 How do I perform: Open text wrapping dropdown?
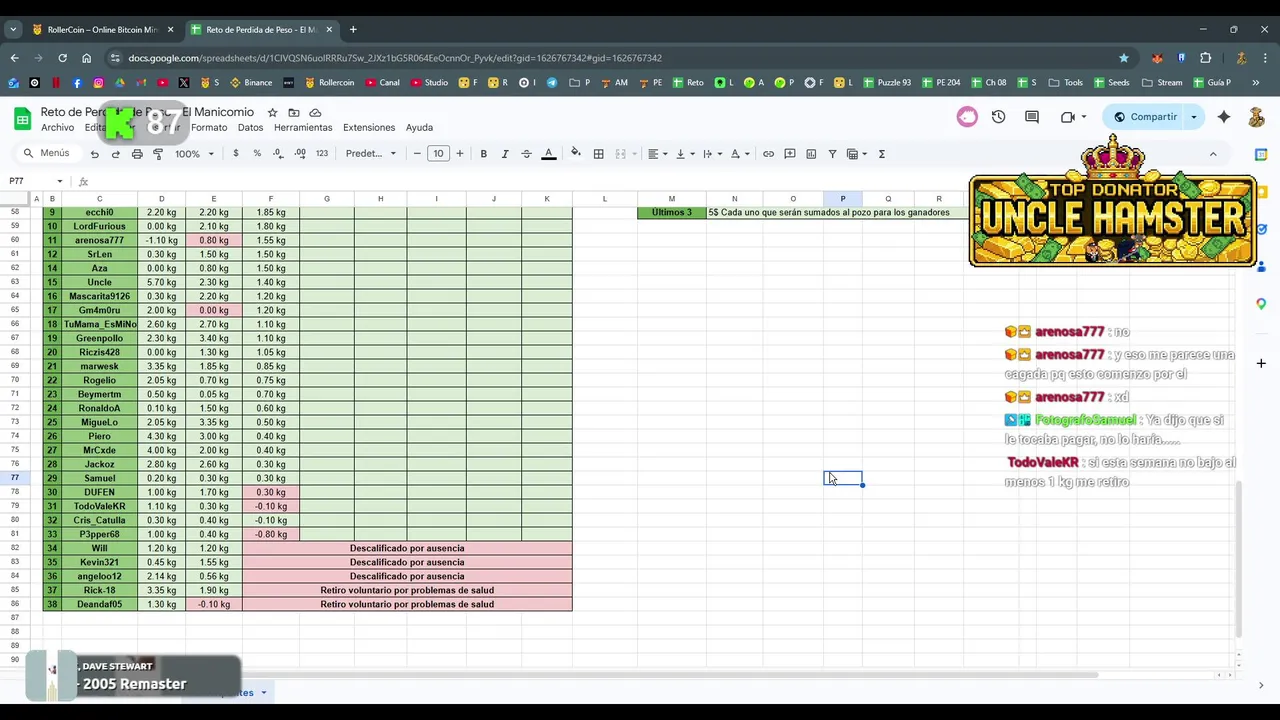pyautogui.click(x=711, y=154)
